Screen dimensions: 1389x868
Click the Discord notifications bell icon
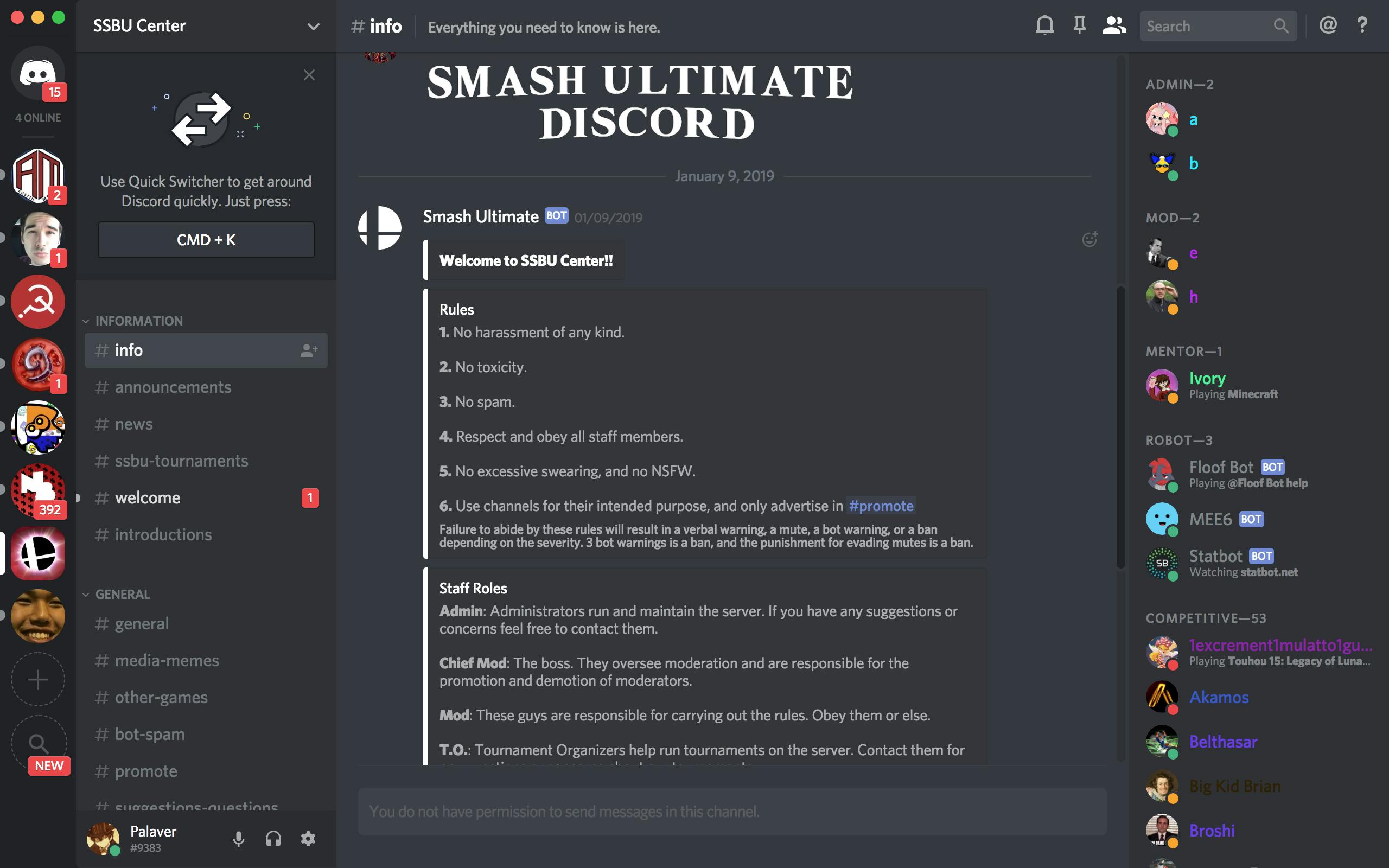coord(1044,27)
